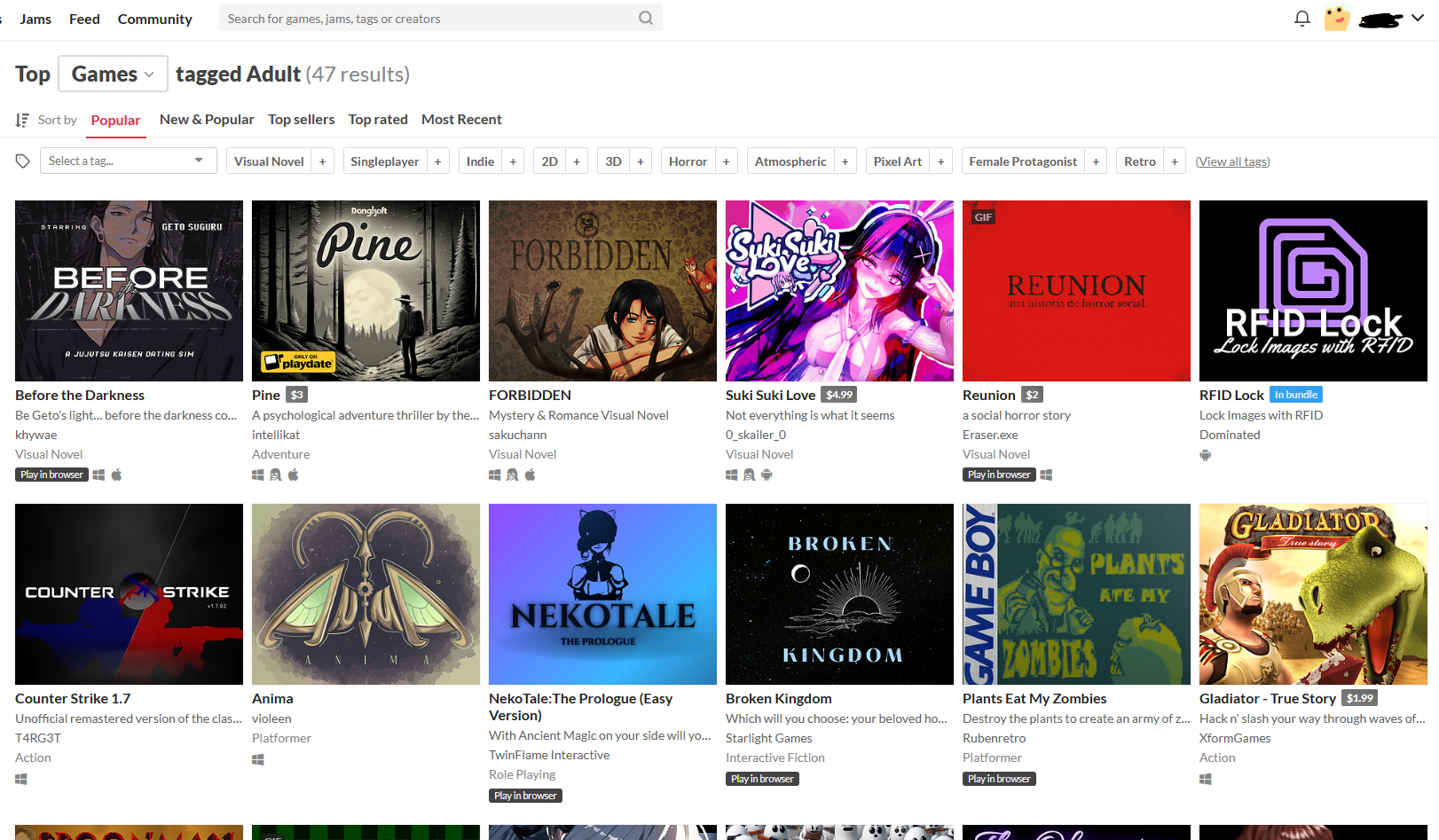
Task: Click Windows icon under Anima
Action: click(258, 759)
